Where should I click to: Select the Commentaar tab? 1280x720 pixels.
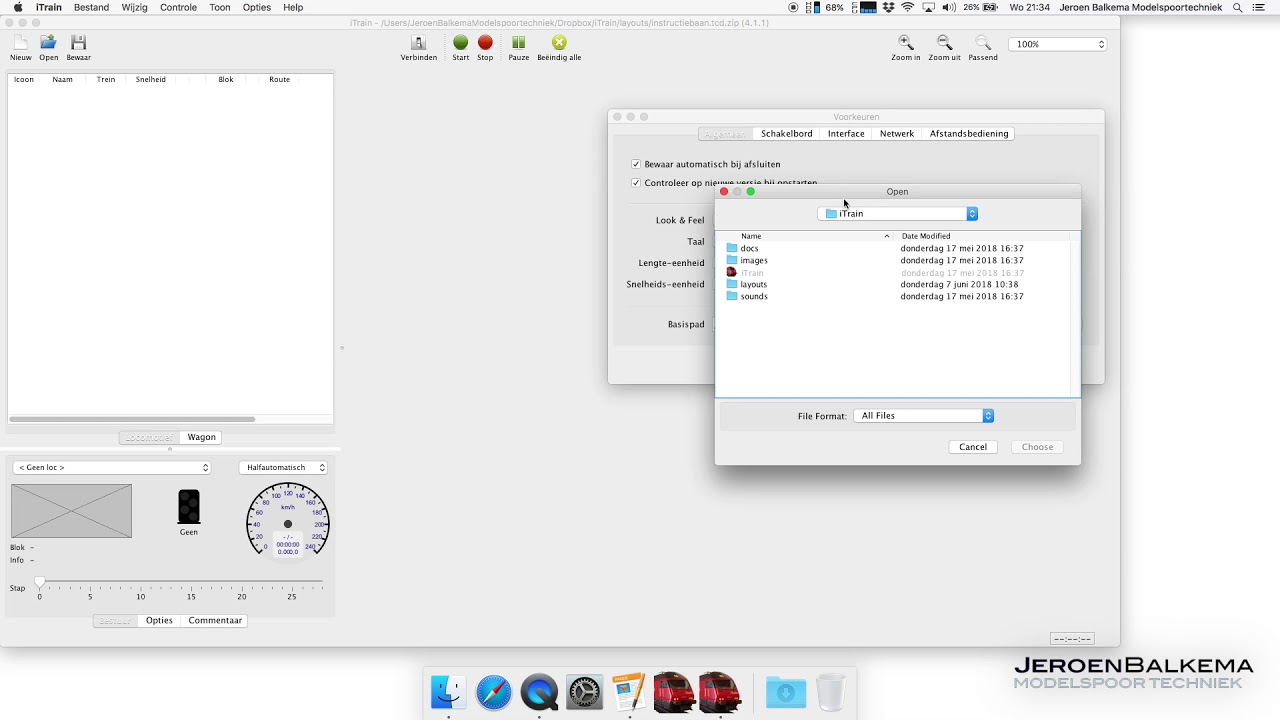[x=215, y=620]
